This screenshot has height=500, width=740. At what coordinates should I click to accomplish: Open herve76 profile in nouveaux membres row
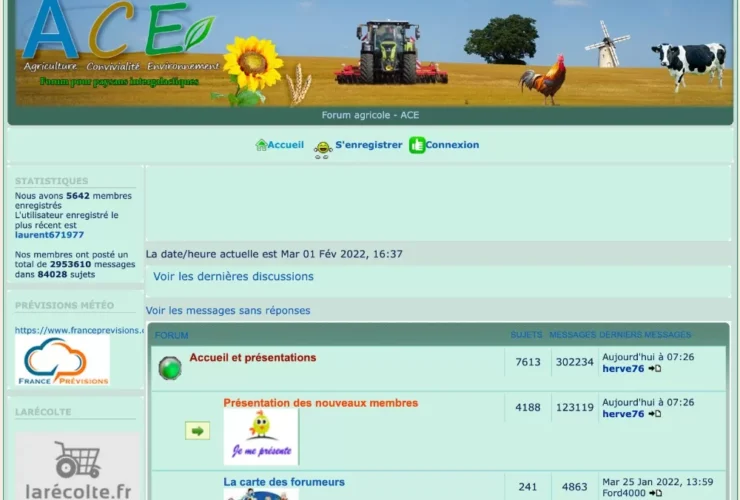(x=623, y=414)
